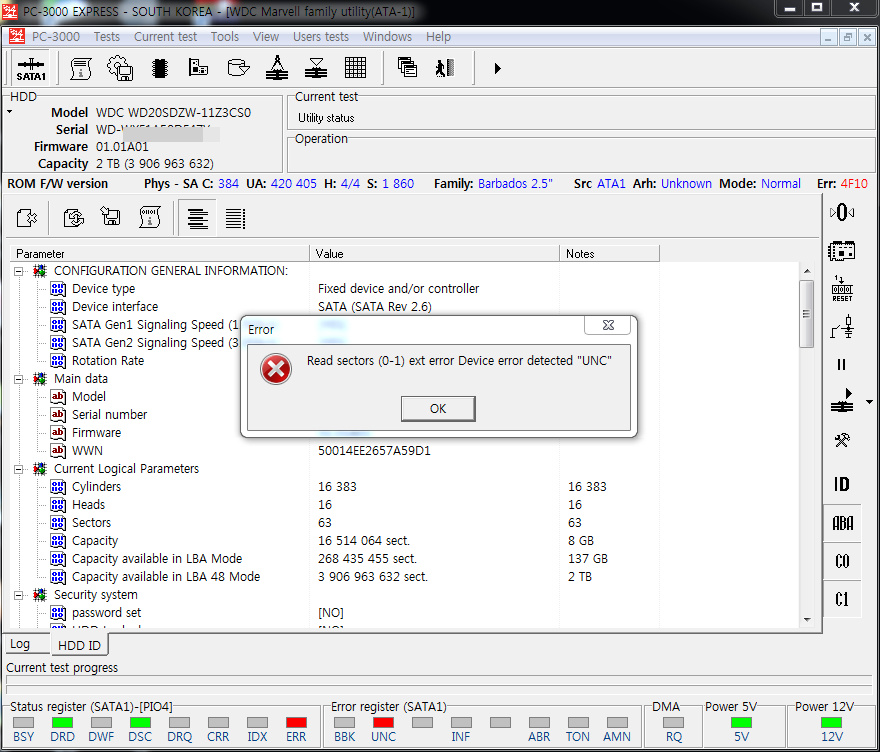Click the chip ROM icon in toolbar

(160, 68)
